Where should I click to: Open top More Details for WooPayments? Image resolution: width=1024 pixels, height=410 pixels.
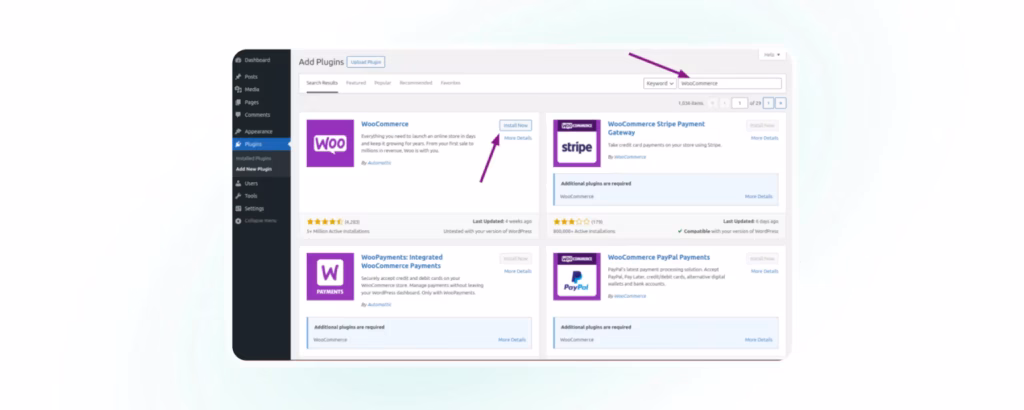518,271
